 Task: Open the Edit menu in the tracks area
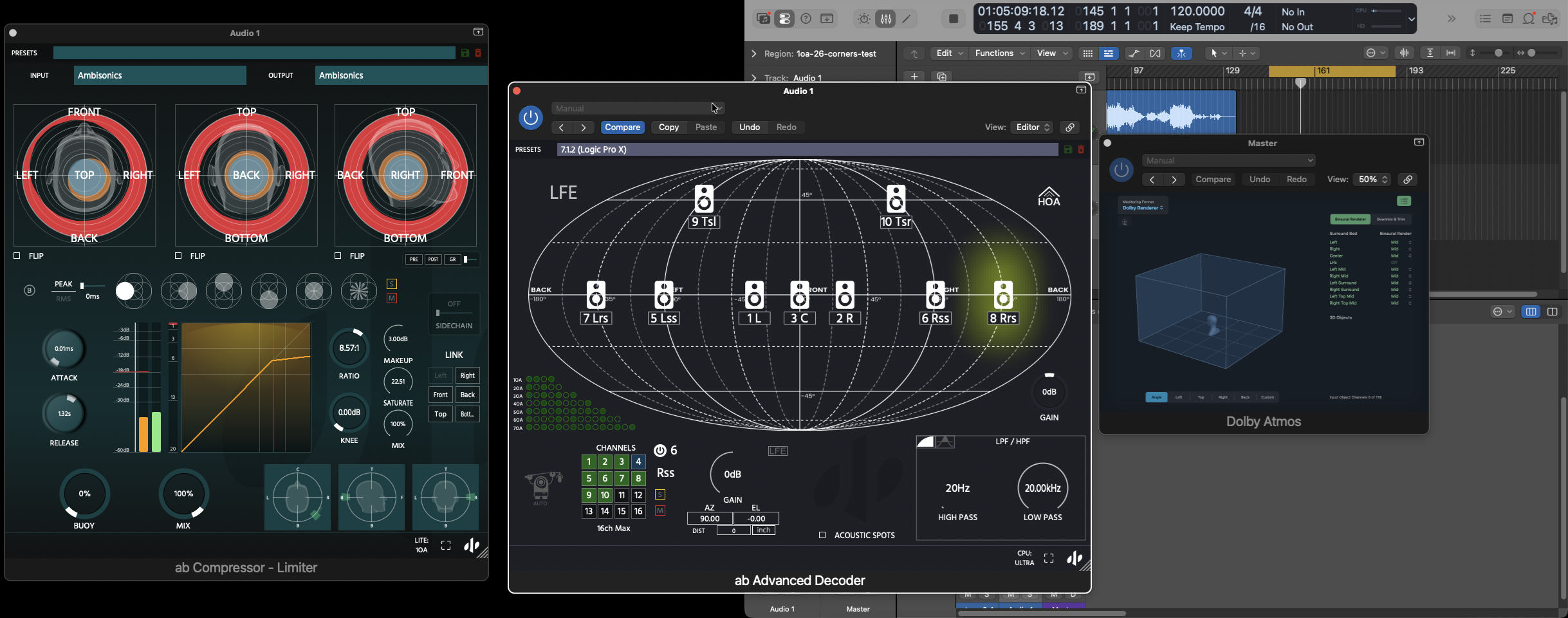tap(949, 53)
